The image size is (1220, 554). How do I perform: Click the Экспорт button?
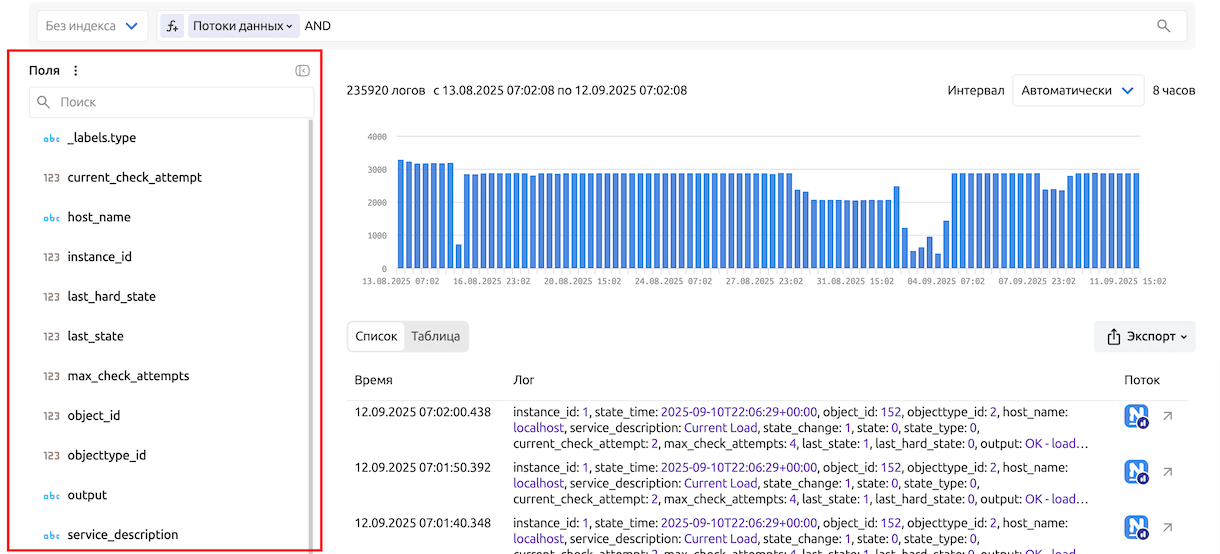[1145, 337]
